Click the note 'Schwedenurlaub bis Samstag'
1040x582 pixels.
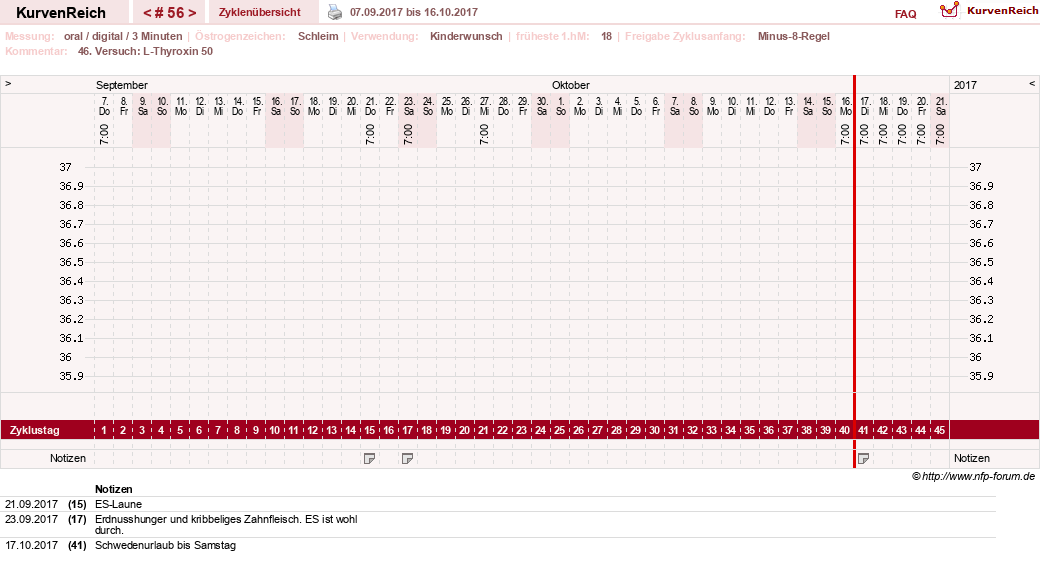165,546
